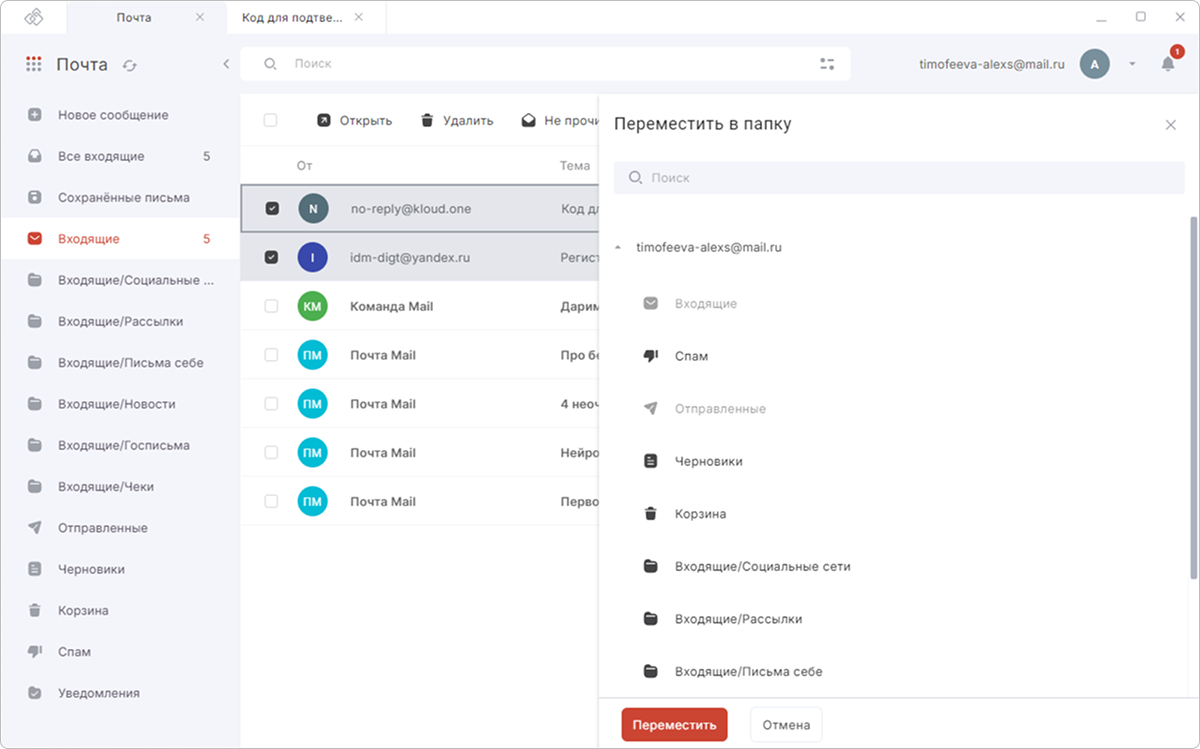Open the apps grid icon beside Почта
1200x749 pixels.
(34, 64)
